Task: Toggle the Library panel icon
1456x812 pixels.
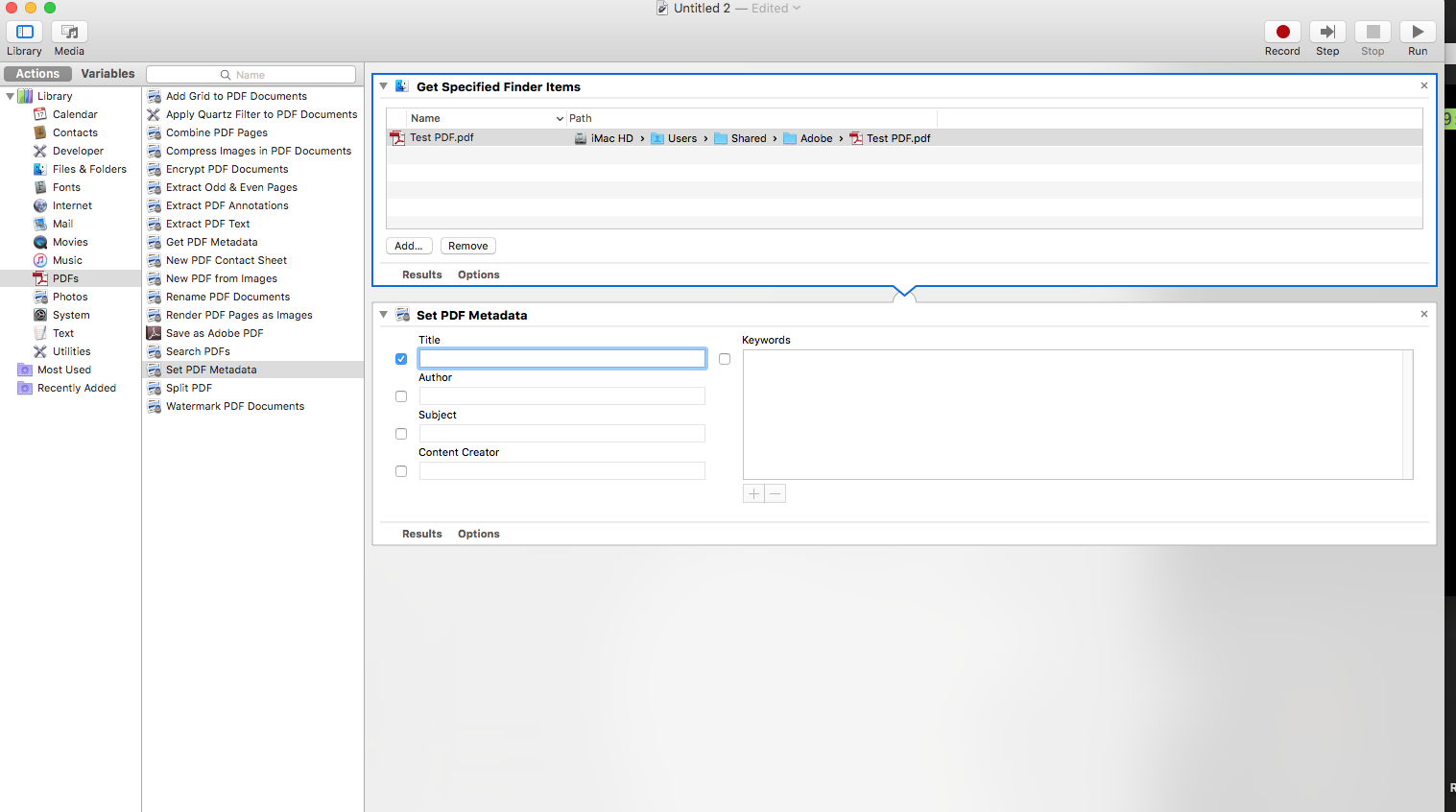Action: [25, 33]
